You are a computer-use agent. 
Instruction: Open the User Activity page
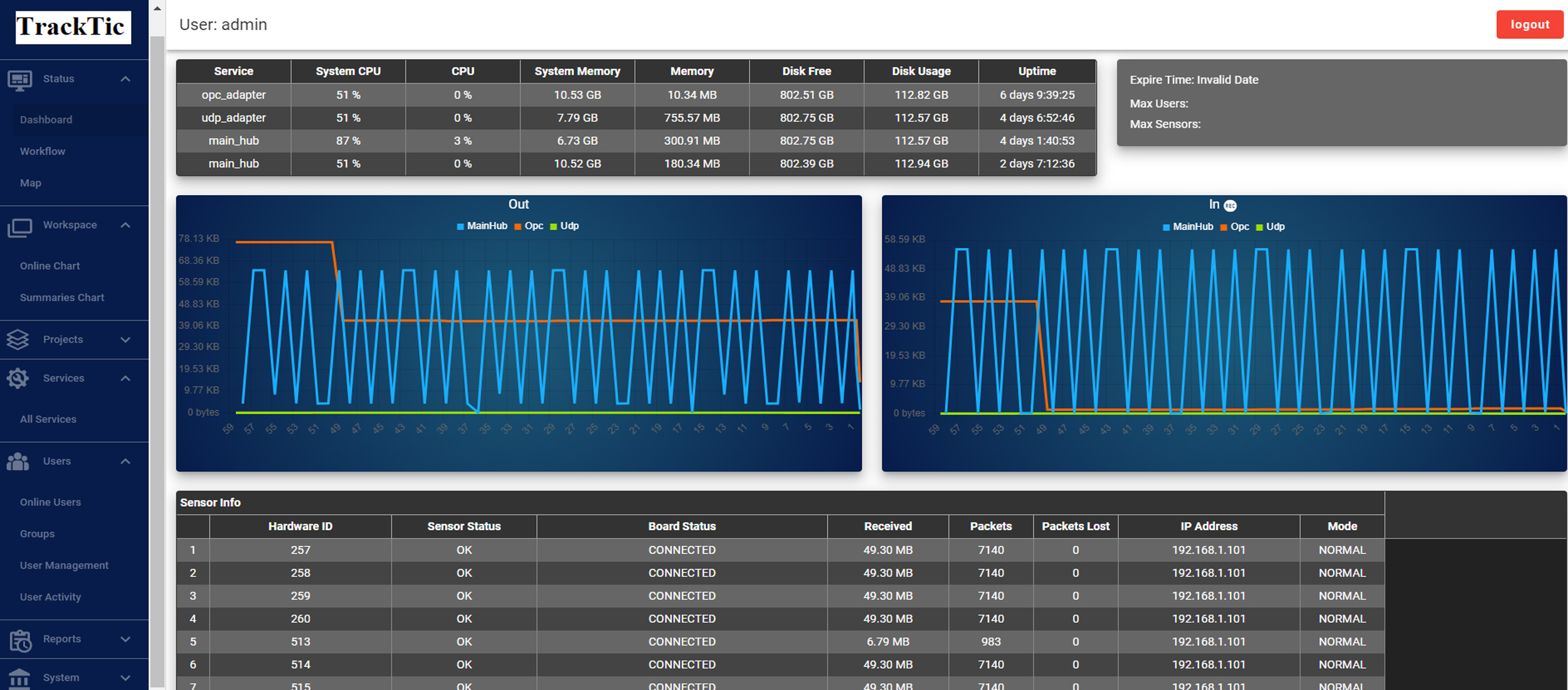tap(51, 597)
